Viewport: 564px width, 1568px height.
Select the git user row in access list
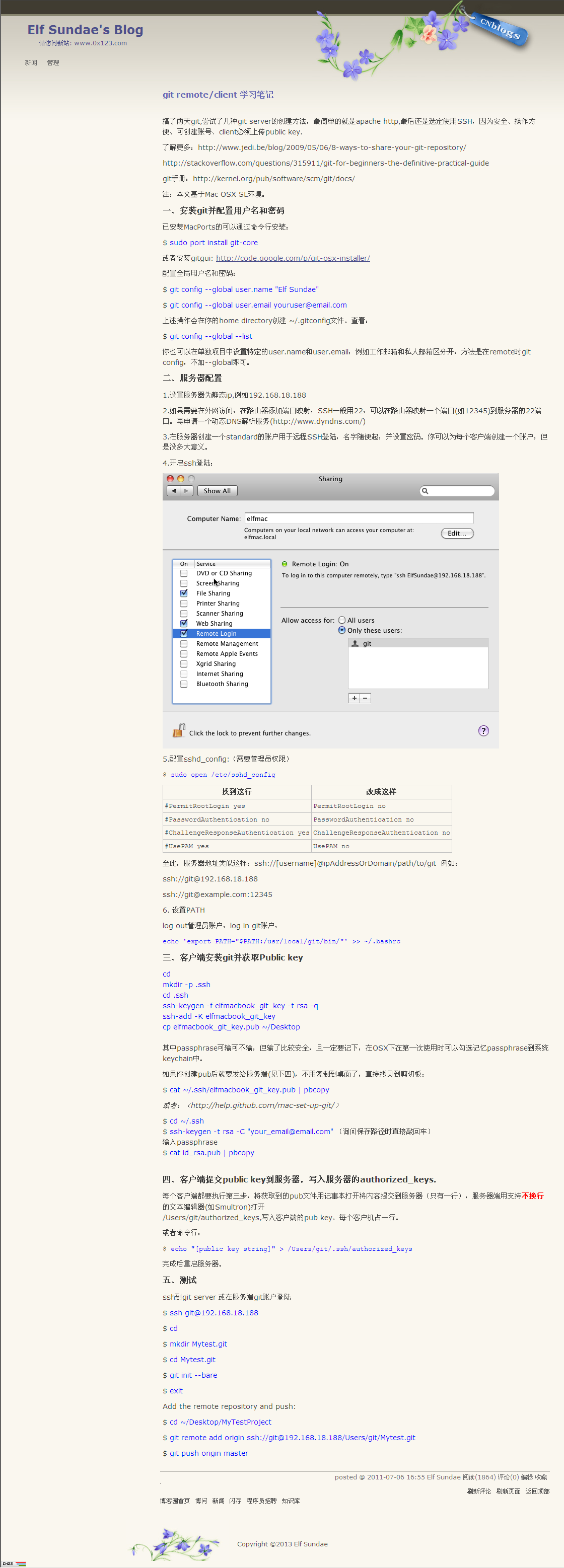tap(418, 643)
